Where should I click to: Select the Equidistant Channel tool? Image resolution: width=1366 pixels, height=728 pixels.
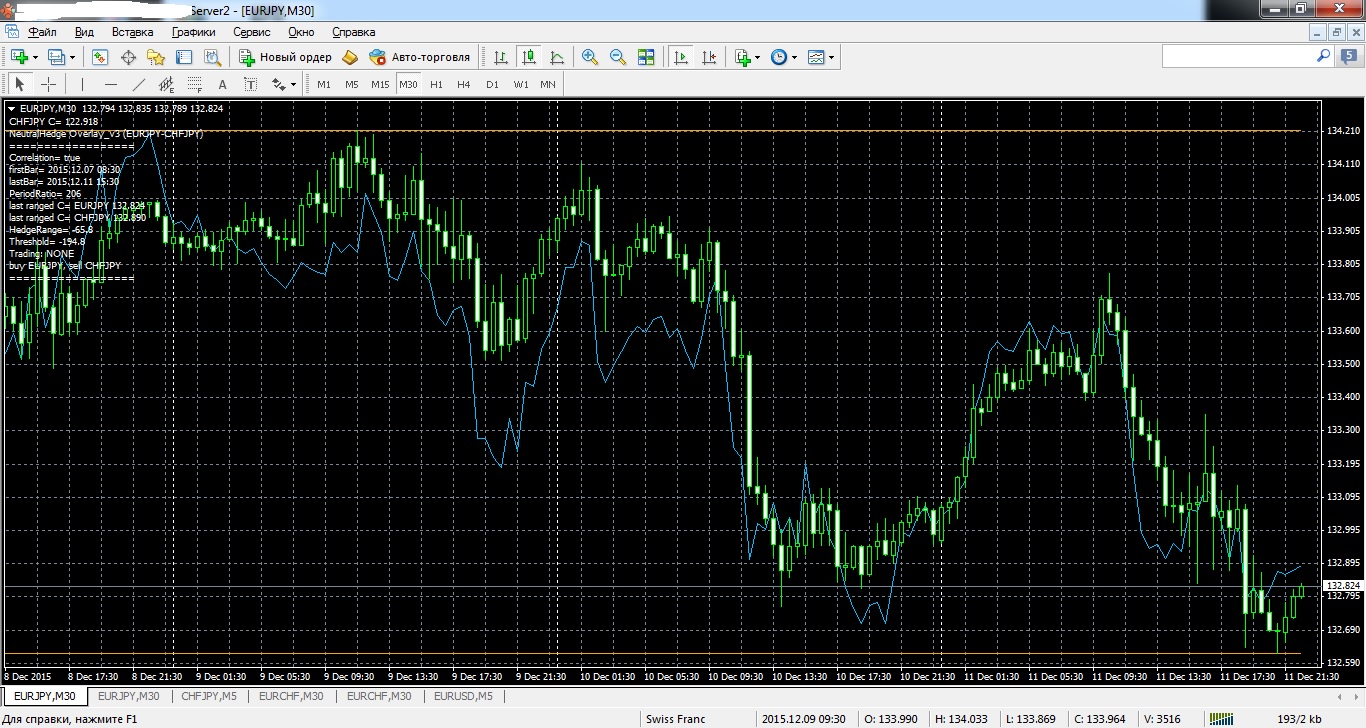point(167,84)
